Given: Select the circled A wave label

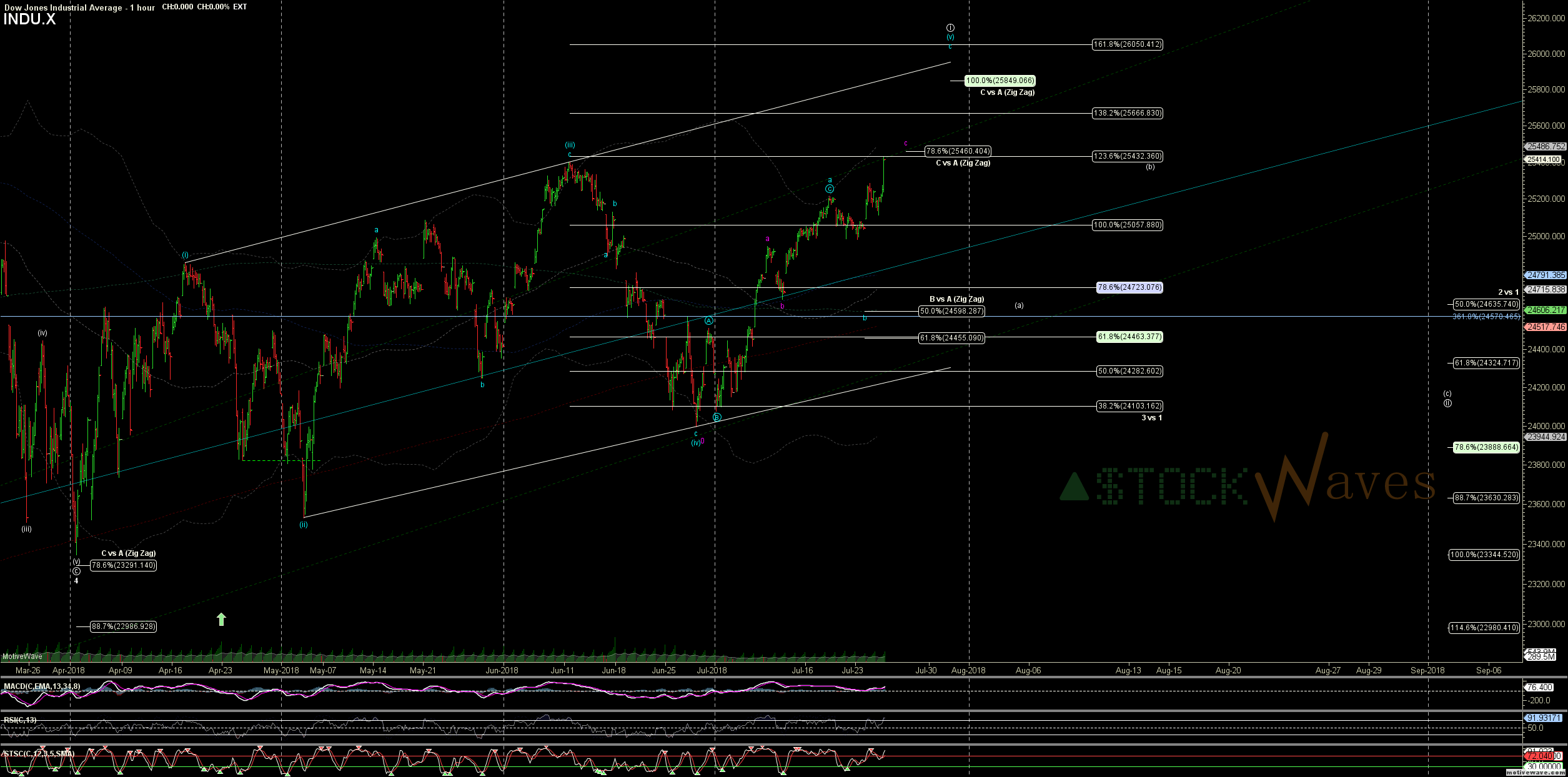Looking at the screenshot, I should (x=709, y=320).
